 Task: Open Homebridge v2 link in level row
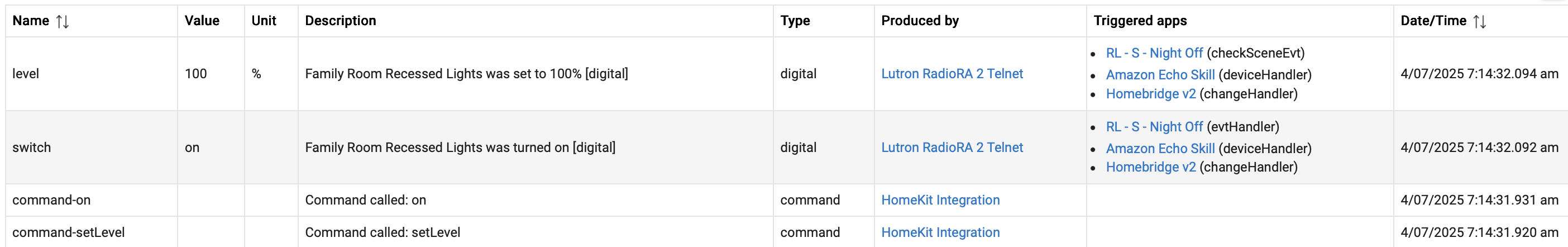click(x=1150, y=94)
